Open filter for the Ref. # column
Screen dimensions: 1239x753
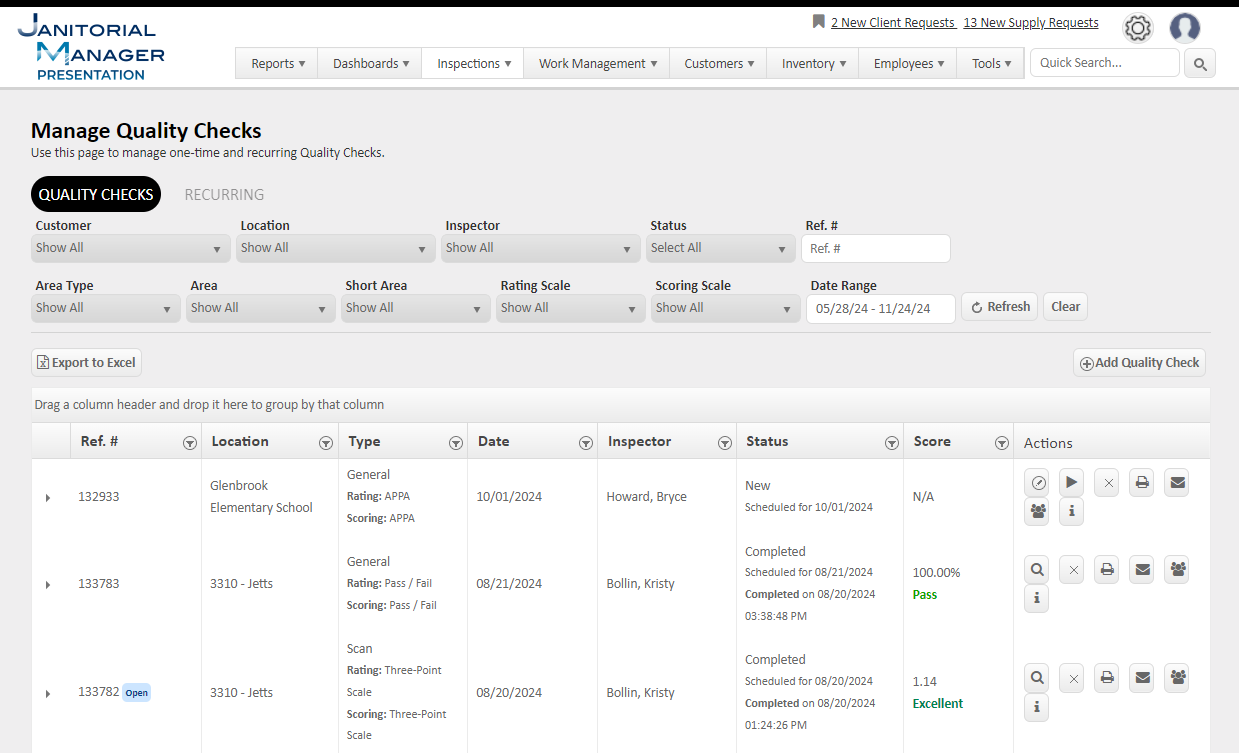190,443
